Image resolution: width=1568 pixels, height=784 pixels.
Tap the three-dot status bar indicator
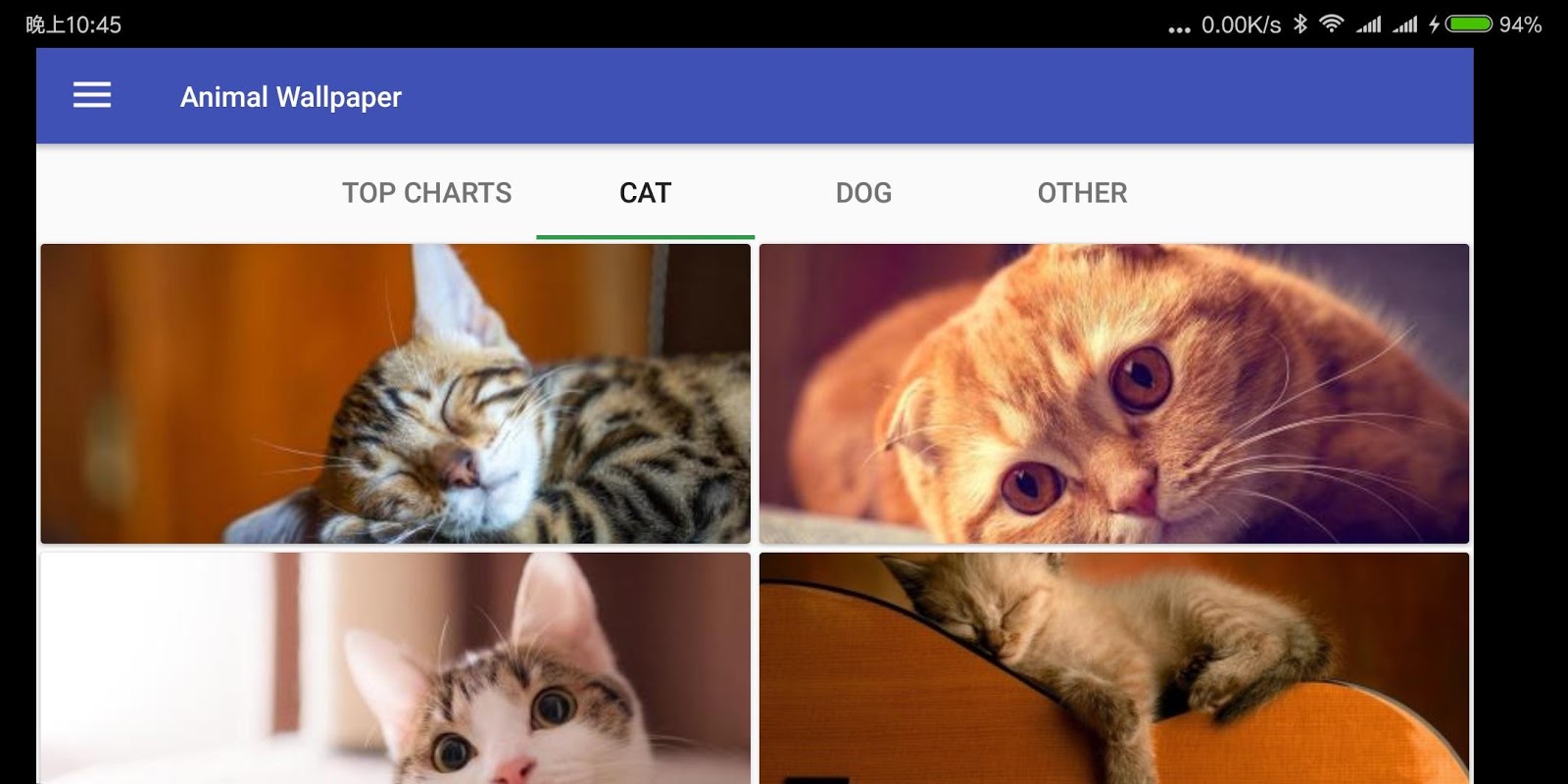click(x=1179, y=29)
